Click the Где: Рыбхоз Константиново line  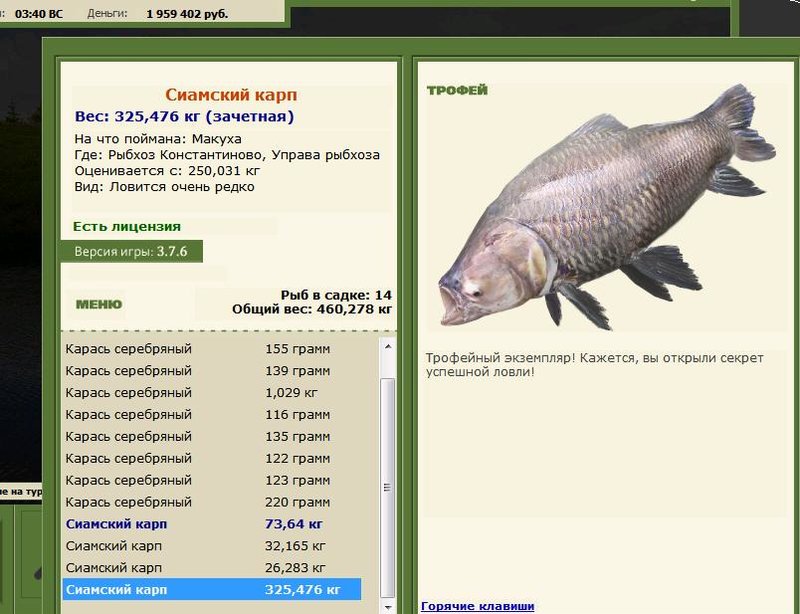227,155
